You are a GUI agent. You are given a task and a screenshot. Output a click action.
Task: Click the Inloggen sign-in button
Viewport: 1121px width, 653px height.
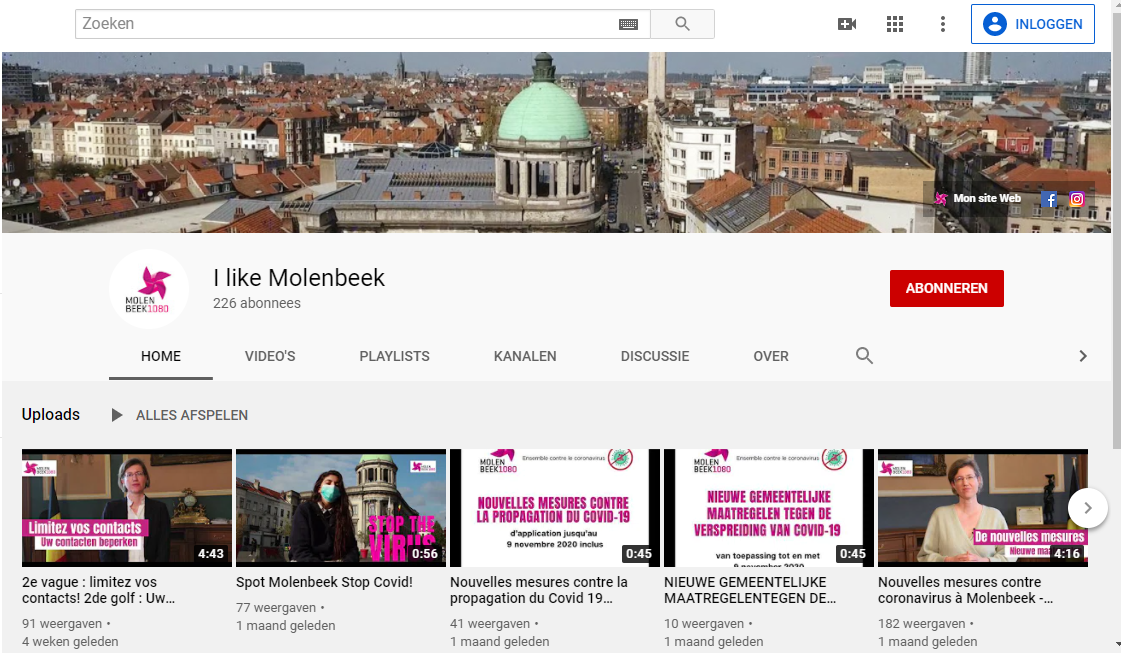[1032, 24]
